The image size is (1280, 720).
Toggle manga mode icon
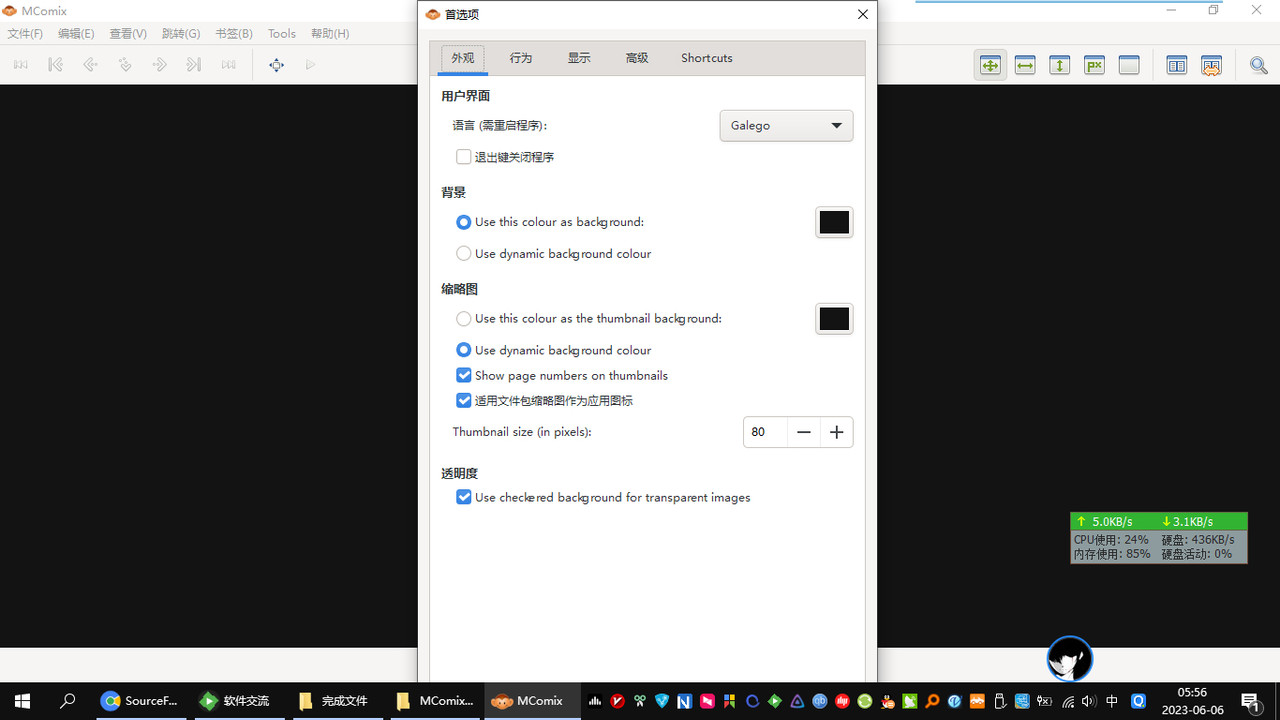(x=1211, y=65)
